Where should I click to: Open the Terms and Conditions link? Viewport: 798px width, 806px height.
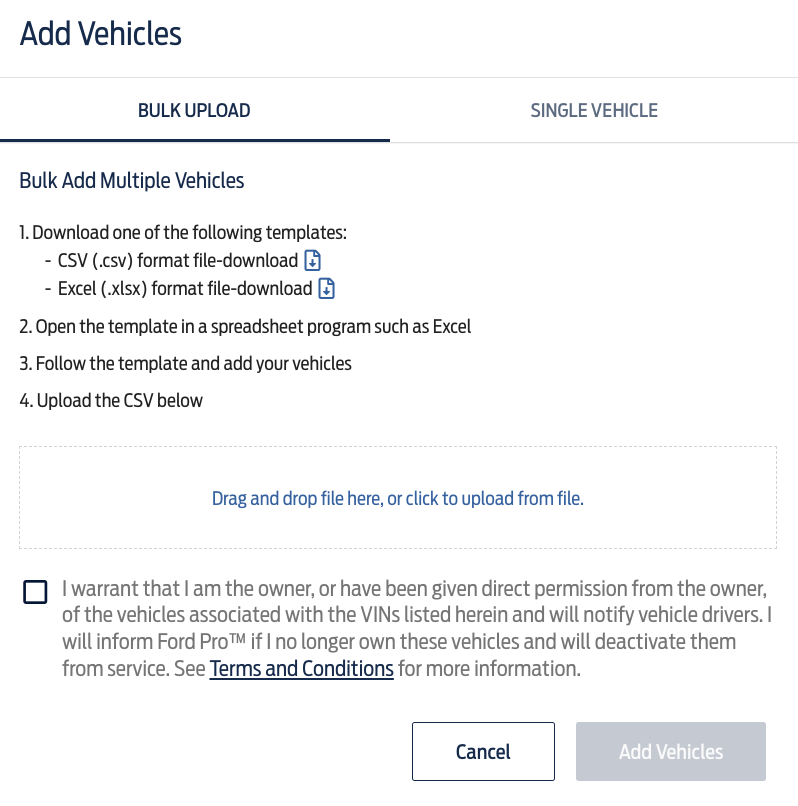[301, 669]
